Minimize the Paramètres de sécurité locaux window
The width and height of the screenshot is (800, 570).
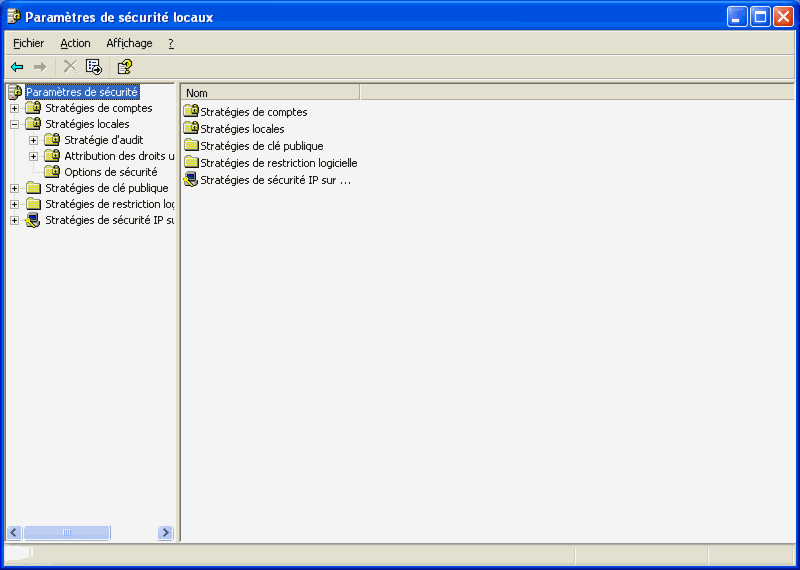coord(737,17)
